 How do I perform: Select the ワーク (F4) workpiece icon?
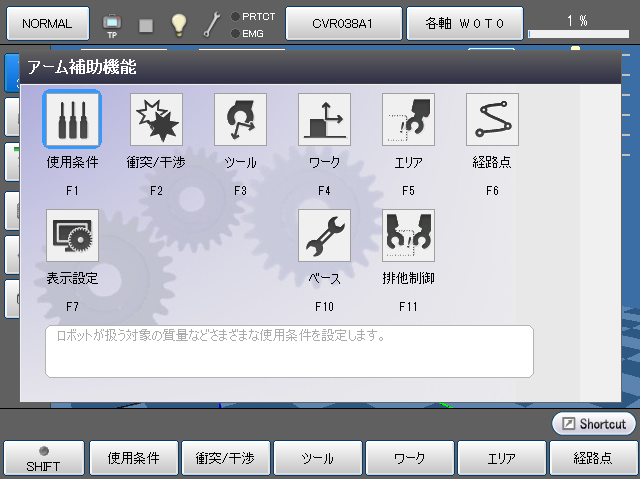click(x=324, y=120)
